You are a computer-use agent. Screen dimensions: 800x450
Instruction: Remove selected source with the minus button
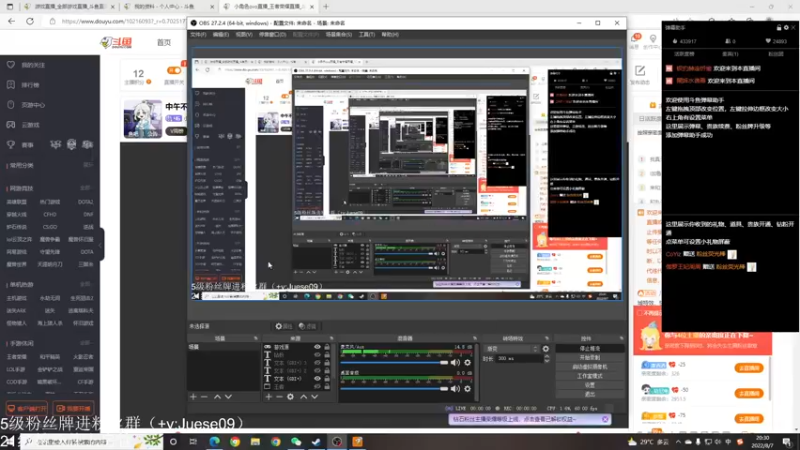click(x=279, y=396)
